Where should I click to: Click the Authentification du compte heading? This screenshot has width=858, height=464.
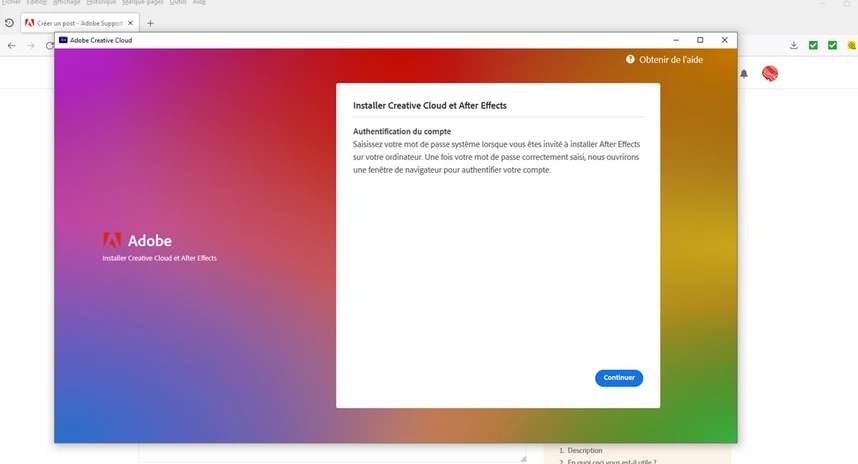(402, 131)
